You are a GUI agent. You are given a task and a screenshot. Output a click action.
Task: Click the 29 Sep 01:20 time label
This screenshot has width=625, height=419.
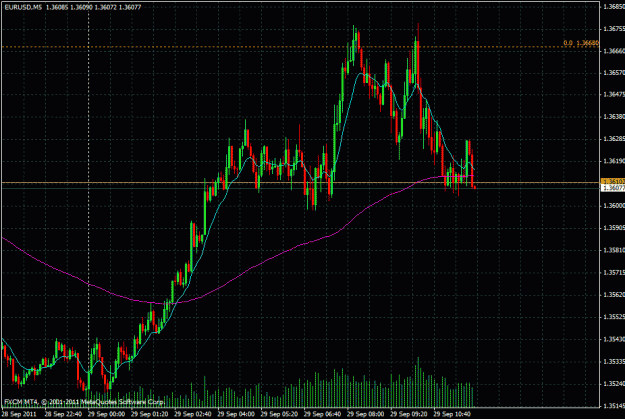[x=149, y=414]
